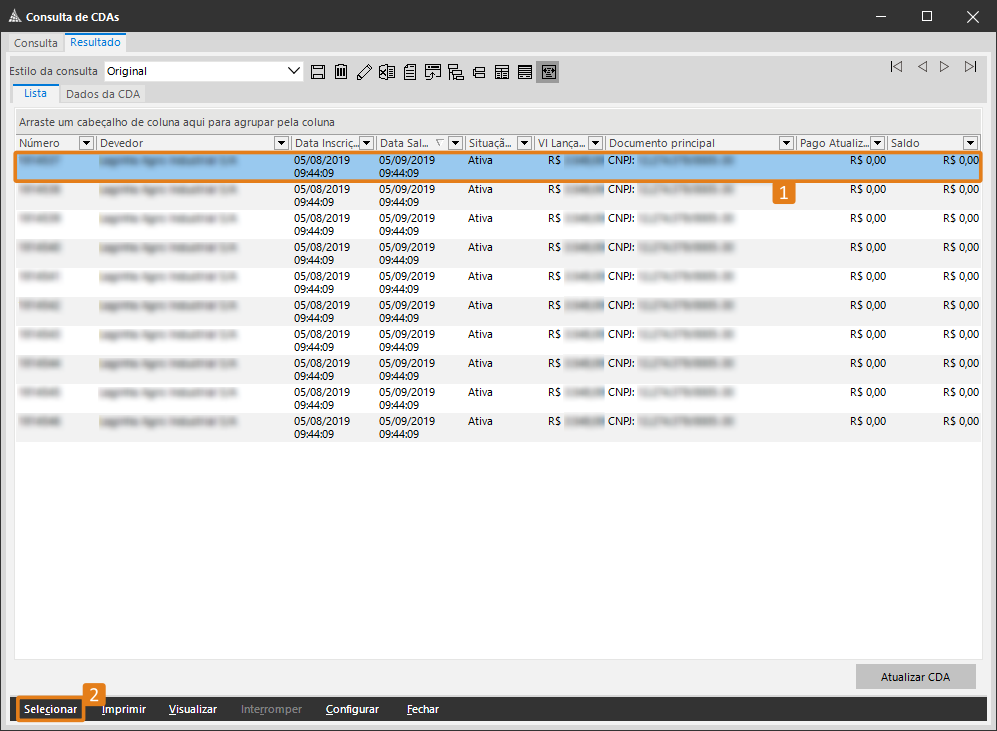Open the Número column filter dropdown
This screenshot has height=731, width=997.
pyautogui.click(x=85, y=143)
